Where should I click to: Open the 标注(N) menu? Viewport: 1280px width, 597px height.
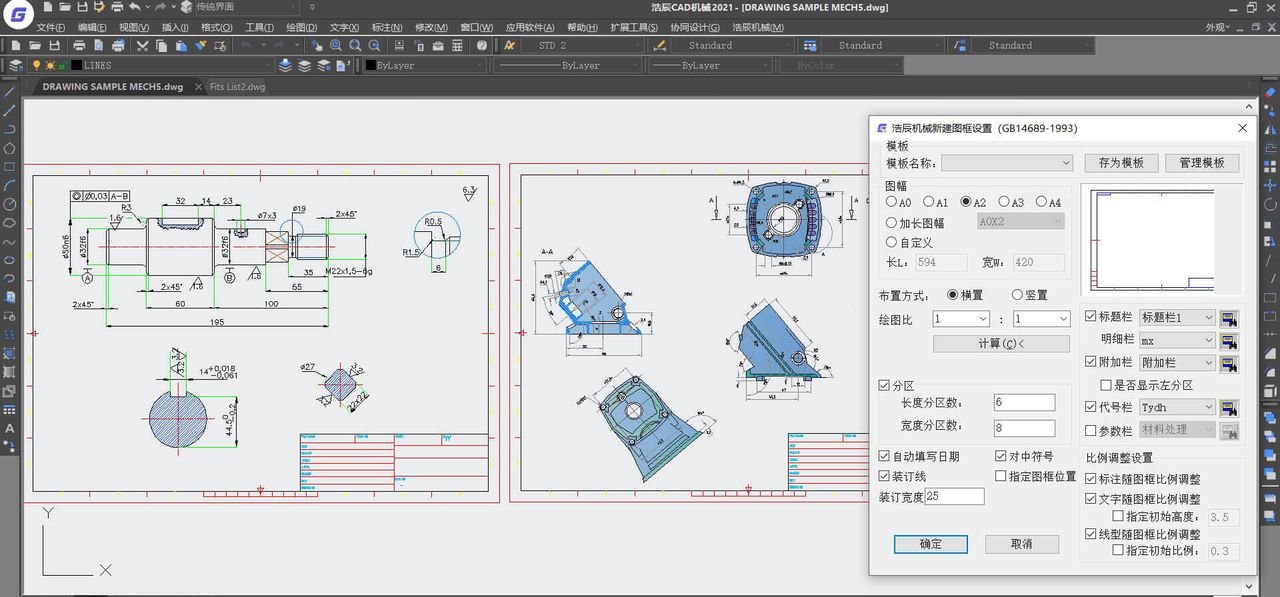pyautogui.click(x=386, y=27)
